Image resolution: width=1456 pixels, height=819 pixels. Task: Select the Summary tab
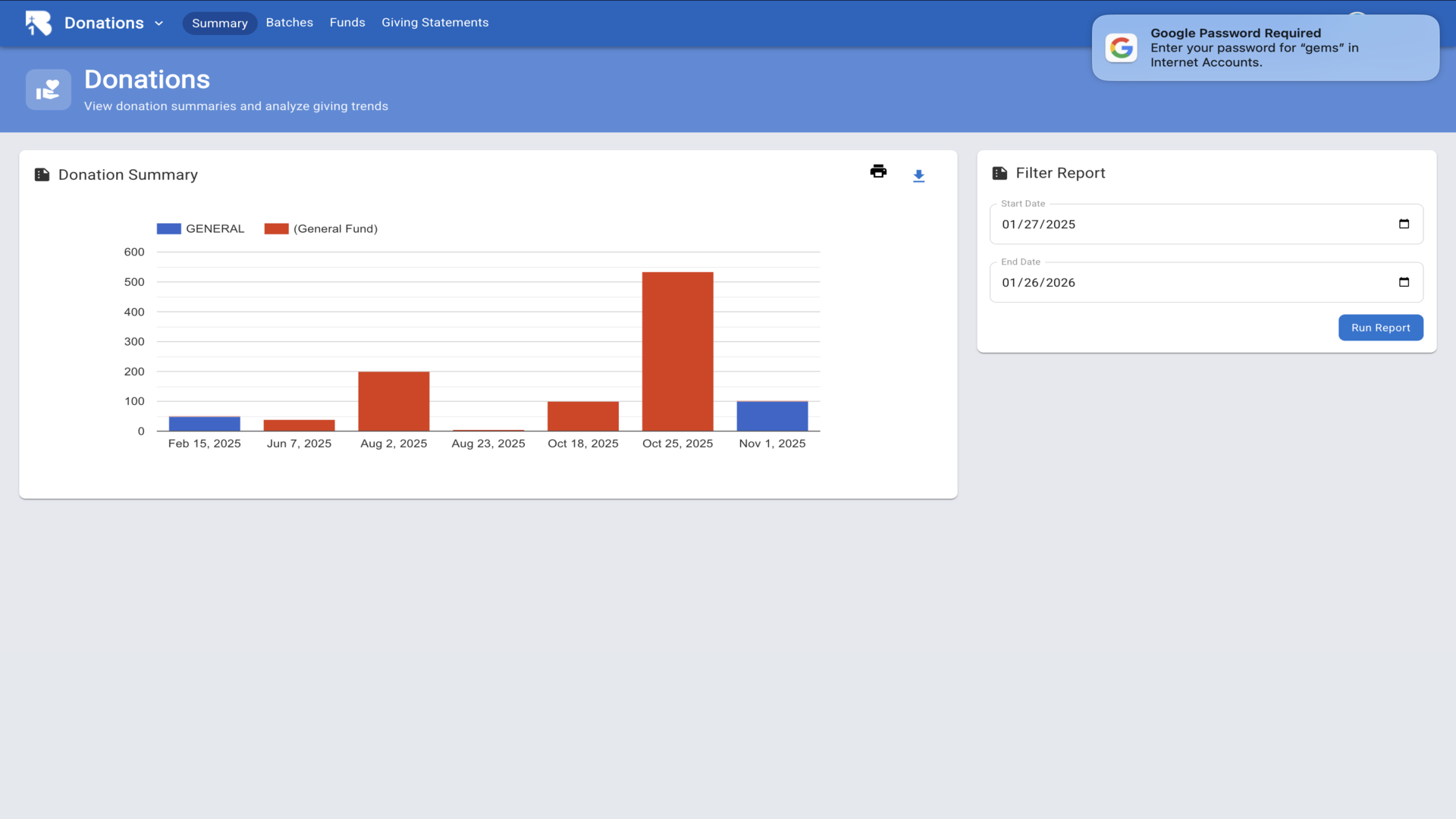pos(219,24)
